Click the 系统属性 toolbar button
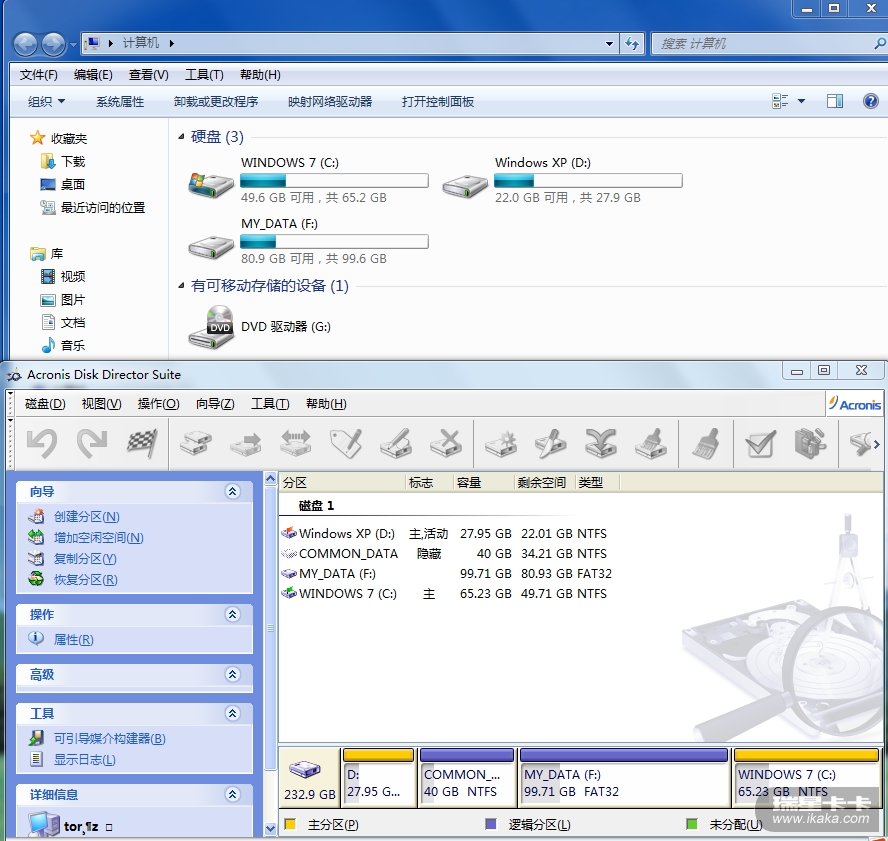This screenshot has height=841, width=888. tap(120, 102)
